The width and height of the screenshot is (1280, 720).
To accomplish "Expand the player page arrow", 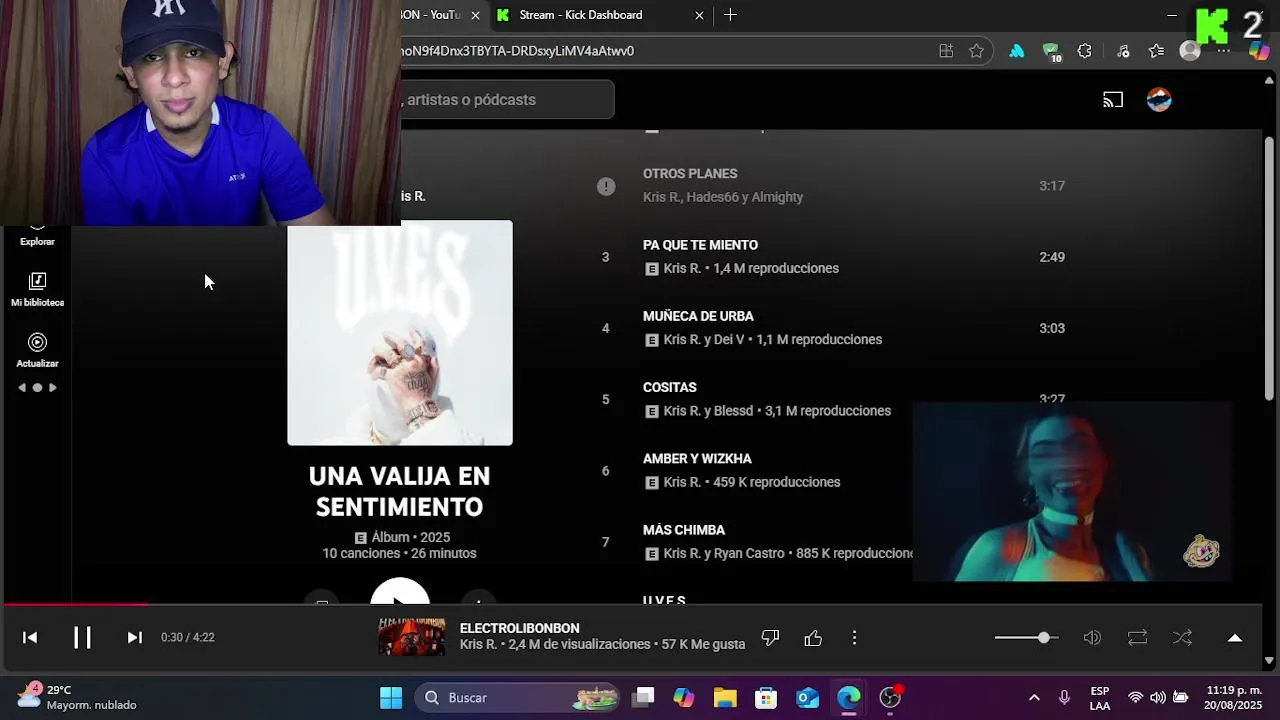I will pos(1235,637).
